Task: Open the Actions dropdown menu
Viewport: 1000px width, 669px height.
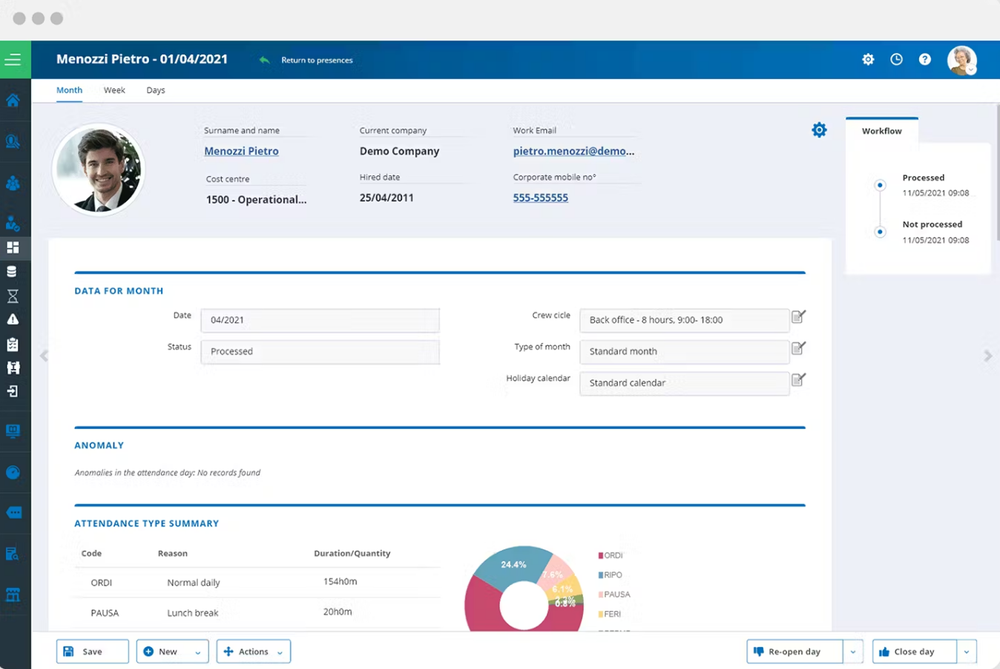Action: click(x=253, y=652)
